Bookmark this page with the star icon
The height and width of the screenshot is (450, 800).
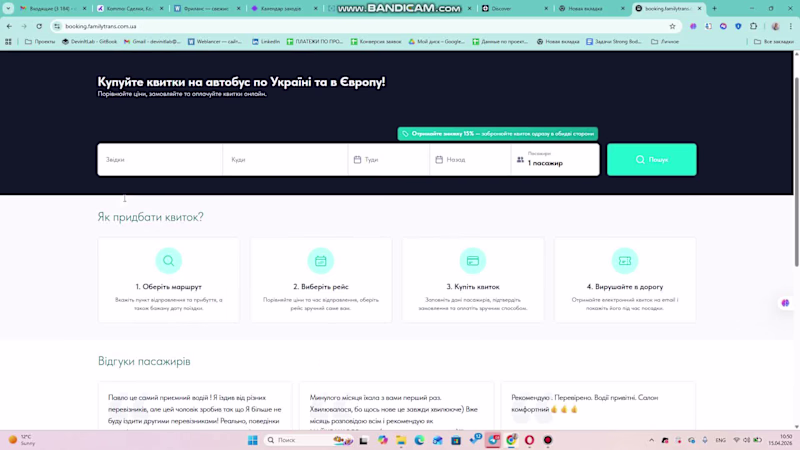[x=672, y=26]
